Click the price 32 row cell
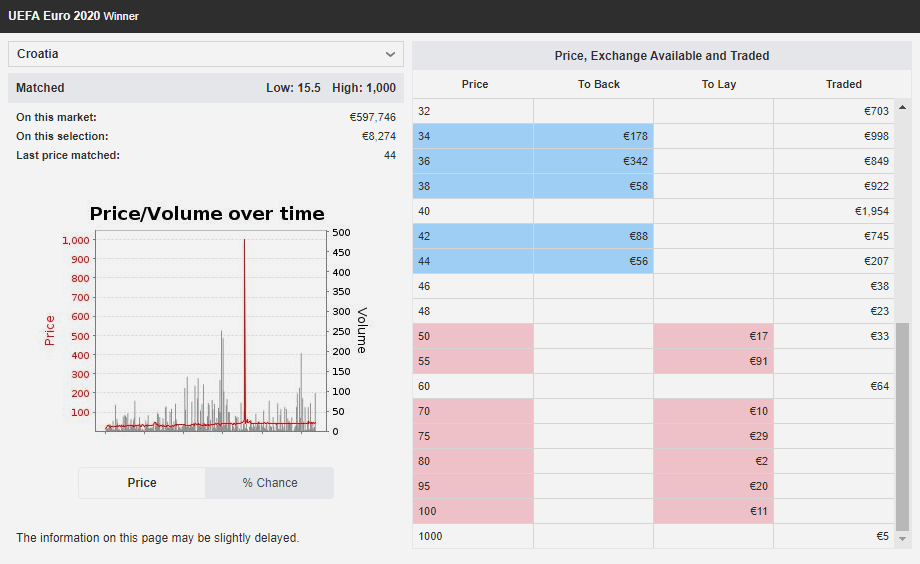The height and width of the screenshot is (564, 920). pos(473,112)
